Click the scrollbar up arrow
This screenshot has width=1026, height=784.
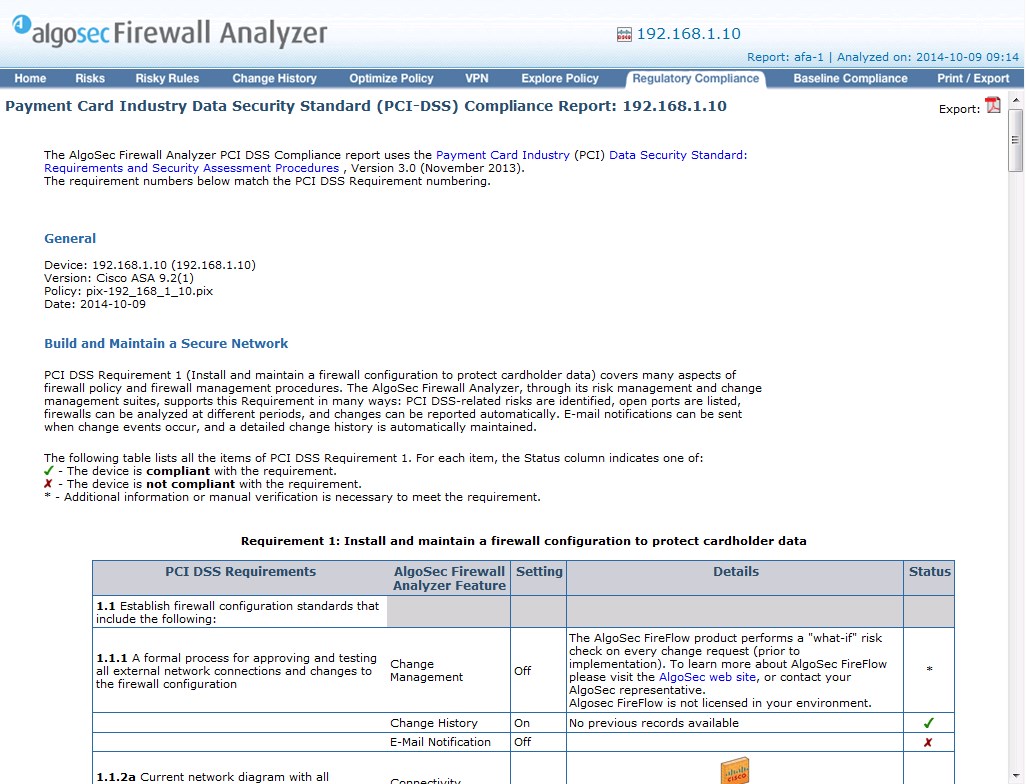(x=1016, y=100)
